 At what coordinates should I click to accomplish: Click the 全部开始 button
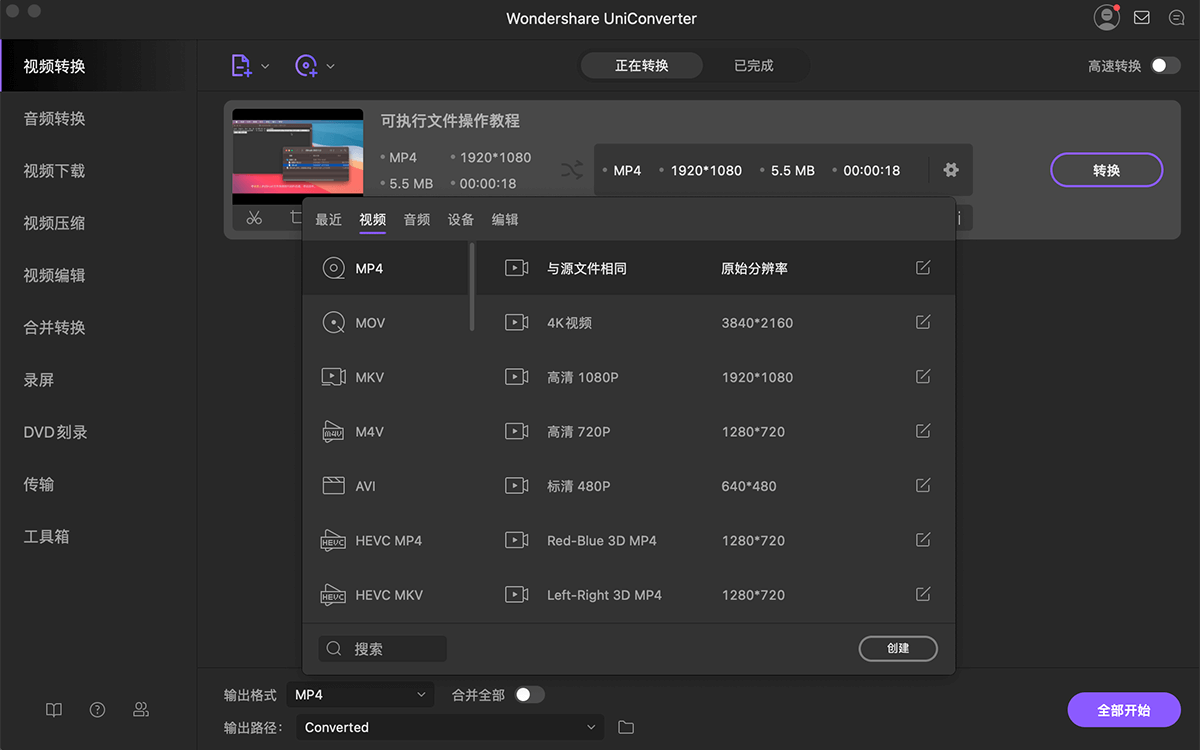point(1124,710)
